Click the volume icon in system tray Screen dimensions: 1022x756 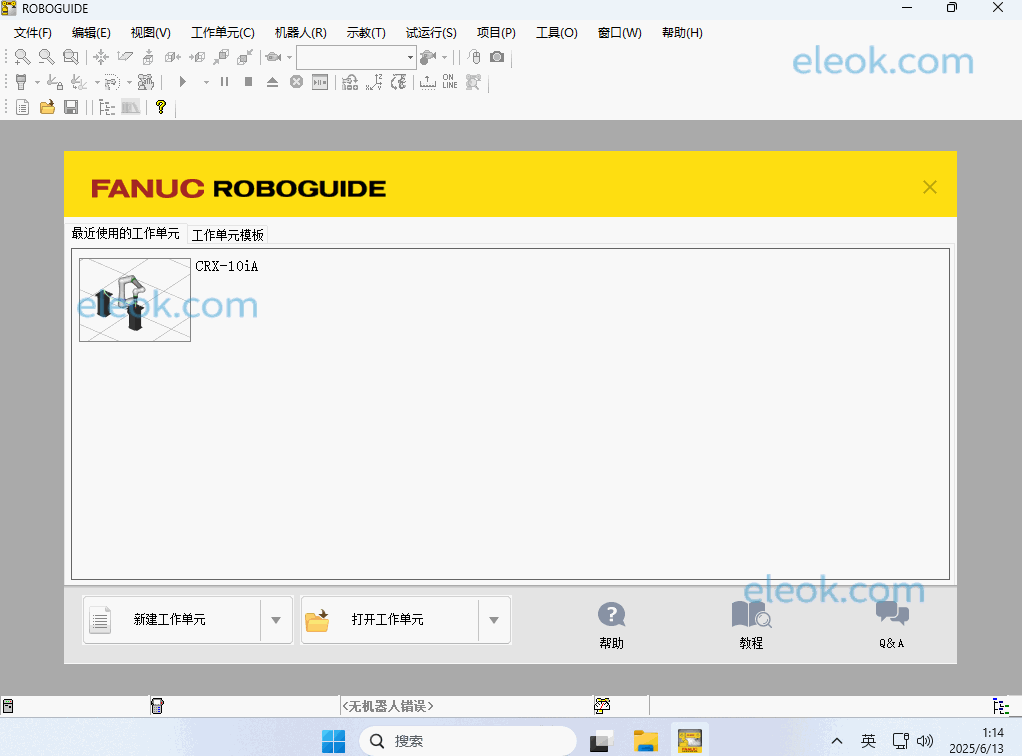coord(925,741)
